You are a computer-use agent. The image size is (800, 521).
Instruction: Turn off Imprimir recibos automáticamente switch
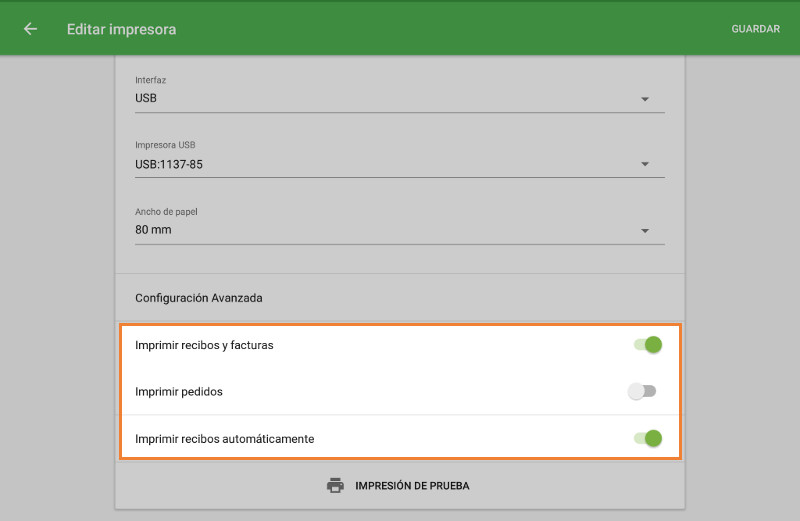(648, 438)
